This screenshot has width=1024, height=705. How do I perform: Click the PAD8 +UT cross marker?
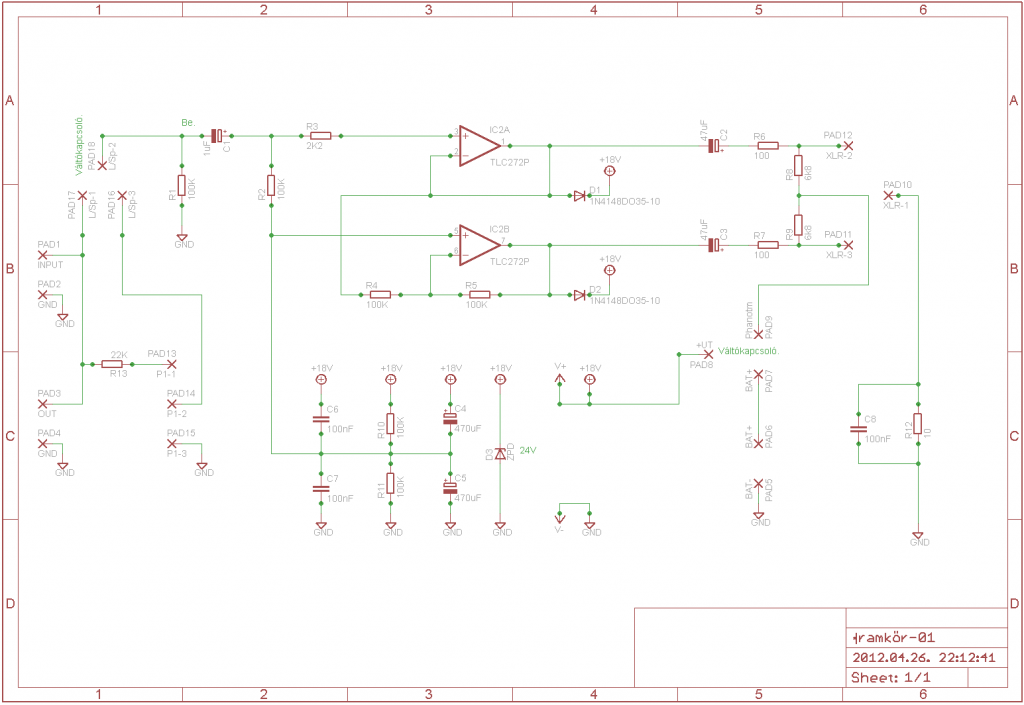click(709, 354)
